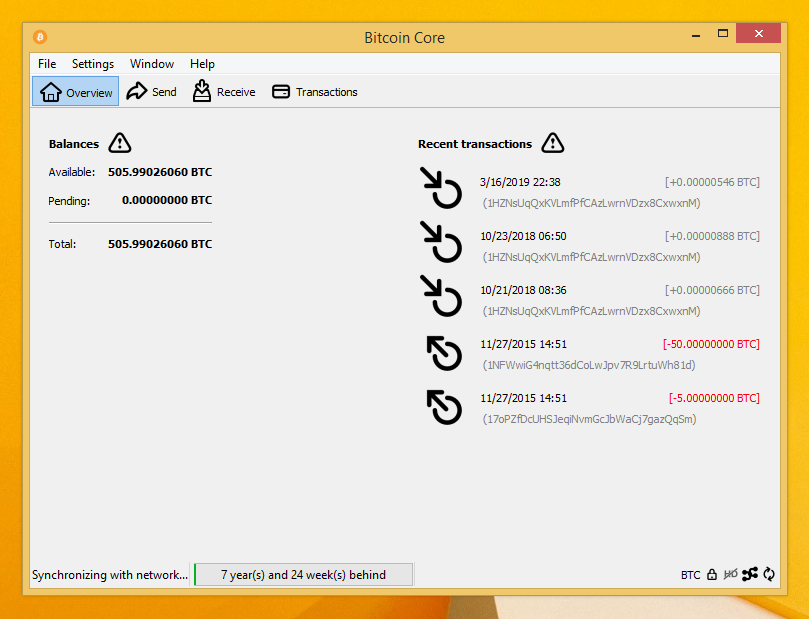Screen dimensions: 809x619
Task: Select the 10/23/2018 06:50 transaction date
Action: click(523, 236)
